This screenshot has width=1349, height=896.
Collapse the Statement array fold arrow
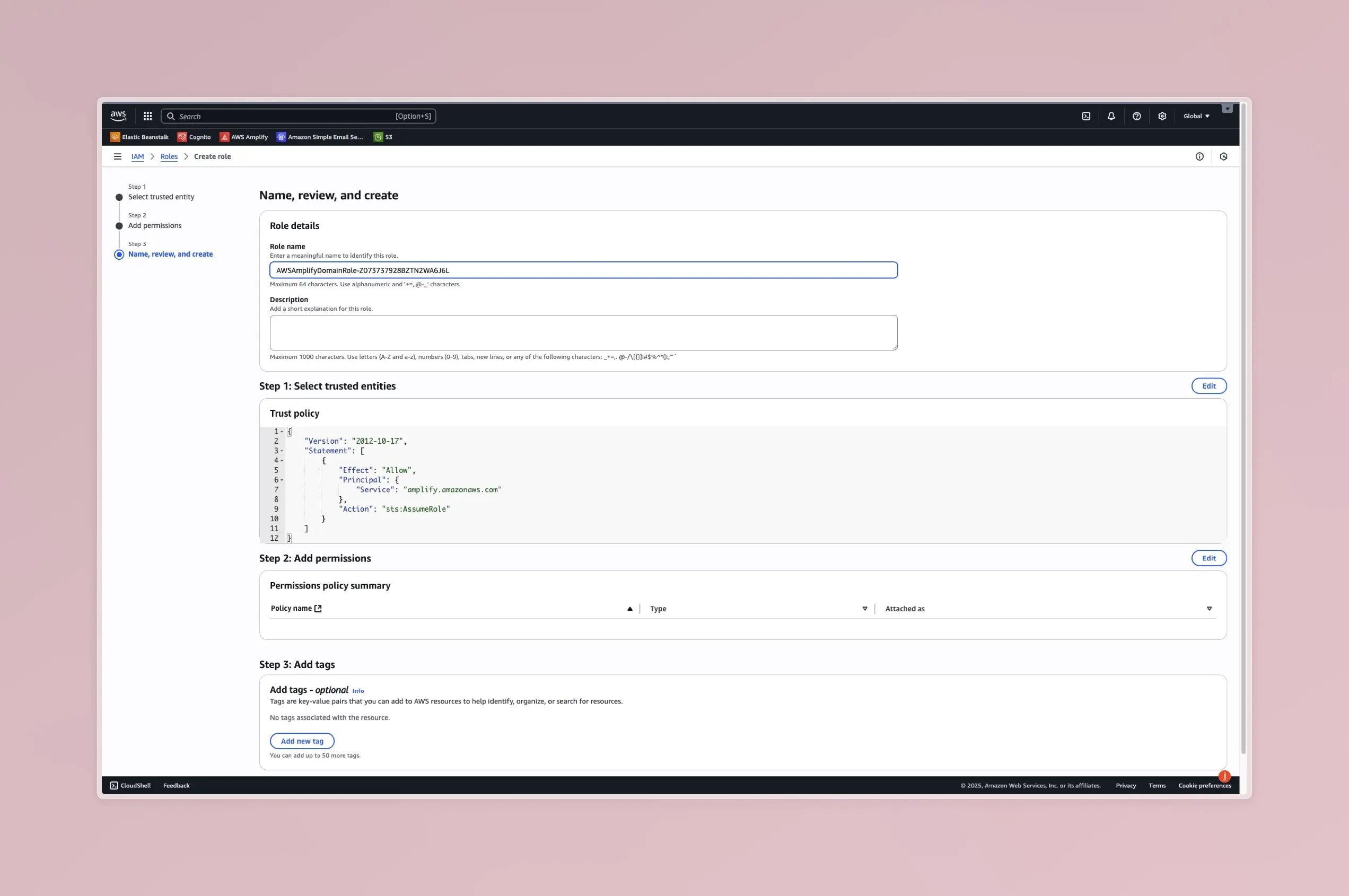point(282,451)
